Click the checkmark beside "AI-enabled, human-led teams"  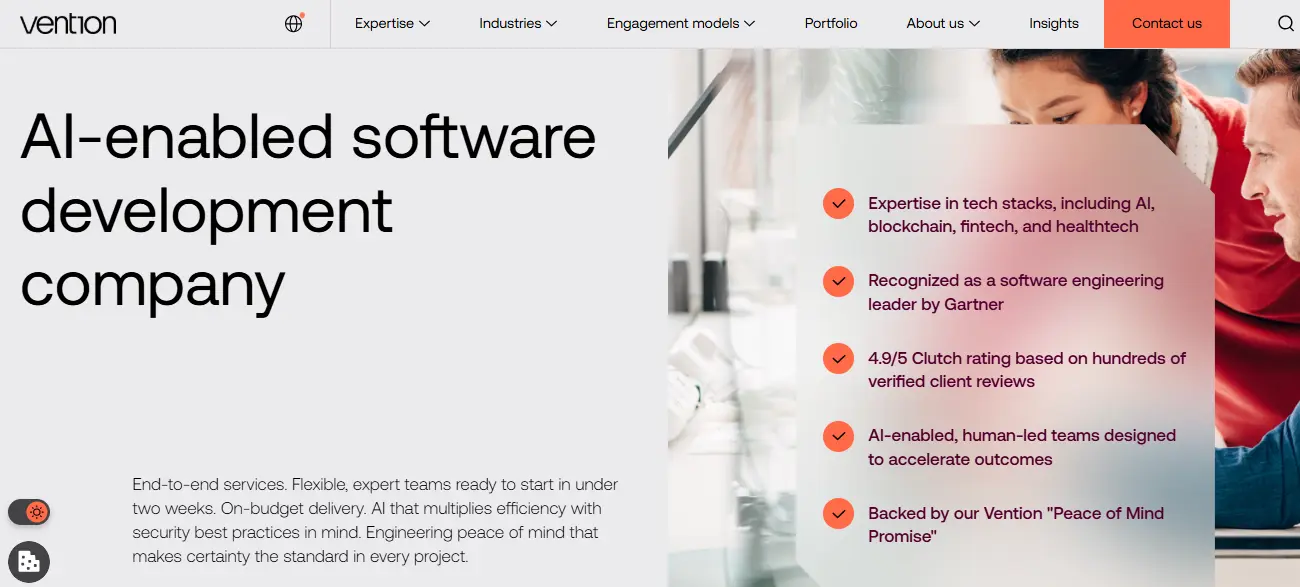[838, 437]
